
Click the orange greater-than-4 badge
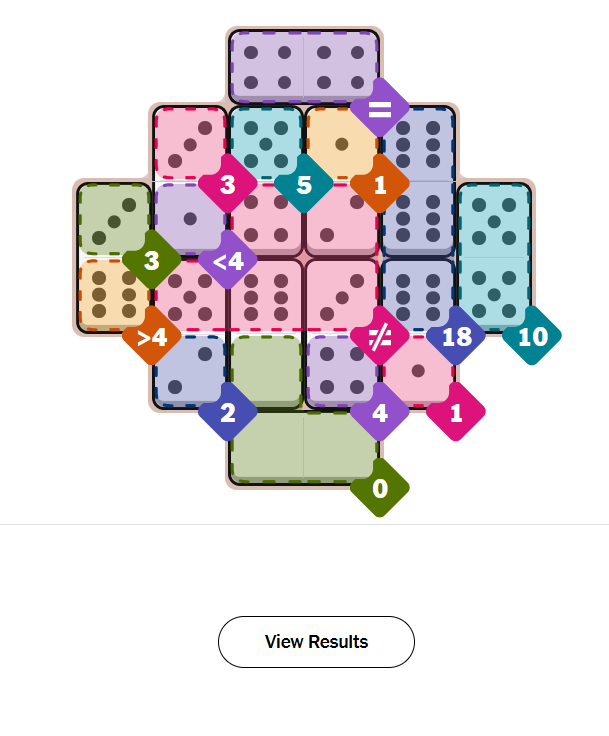coord(152,336)
